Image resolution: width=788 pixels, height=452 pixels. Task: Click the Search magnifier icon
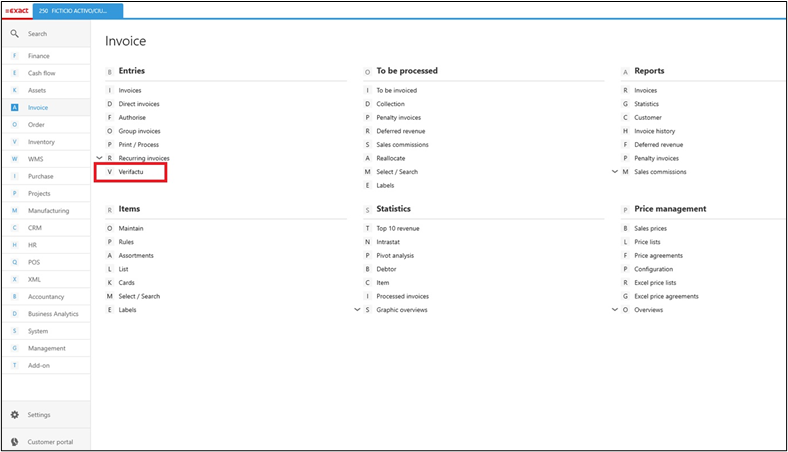click(x=14, y=34)
